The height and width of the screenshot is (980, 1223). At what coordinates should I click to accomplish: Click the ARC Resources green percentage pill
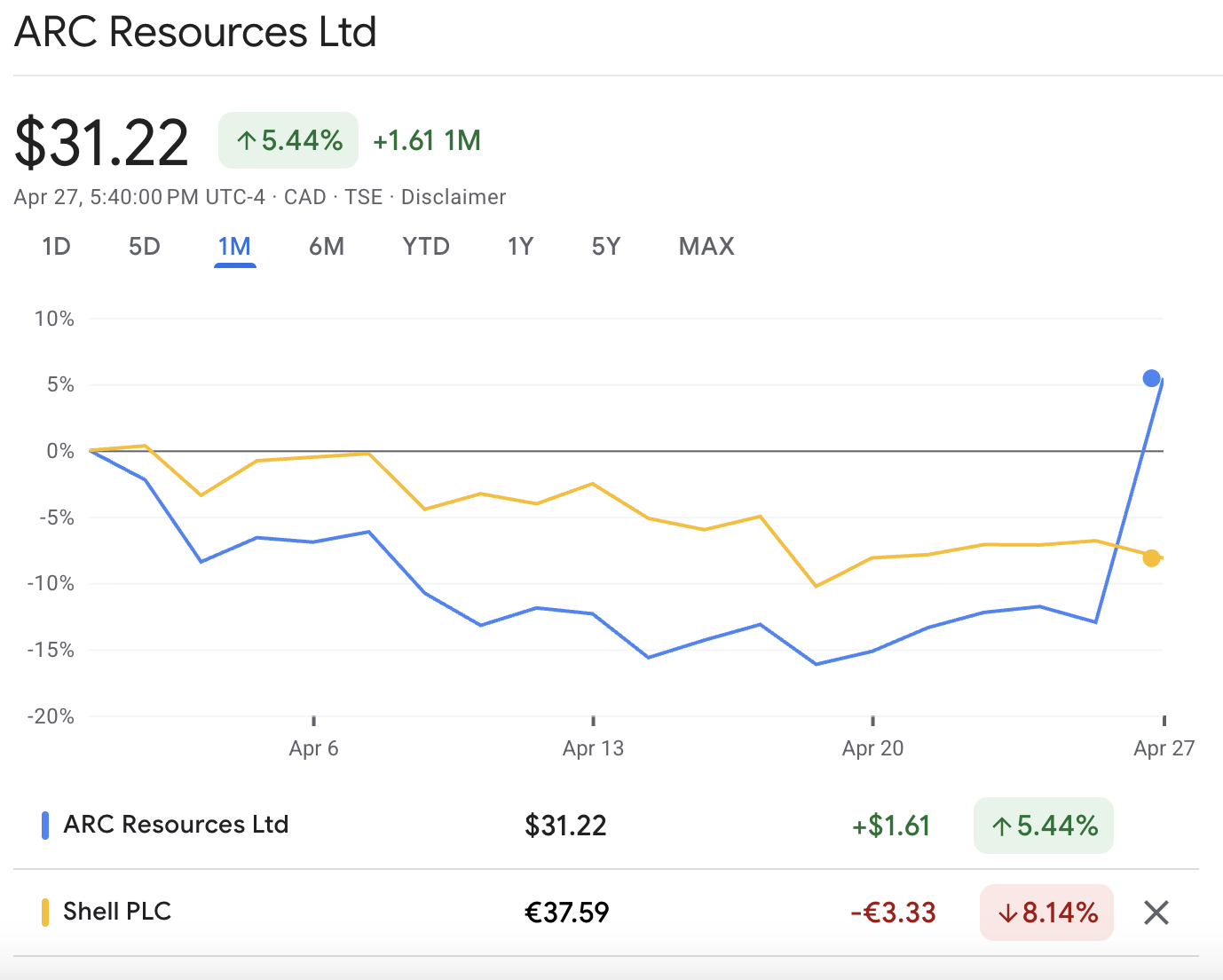point(1043,826)
